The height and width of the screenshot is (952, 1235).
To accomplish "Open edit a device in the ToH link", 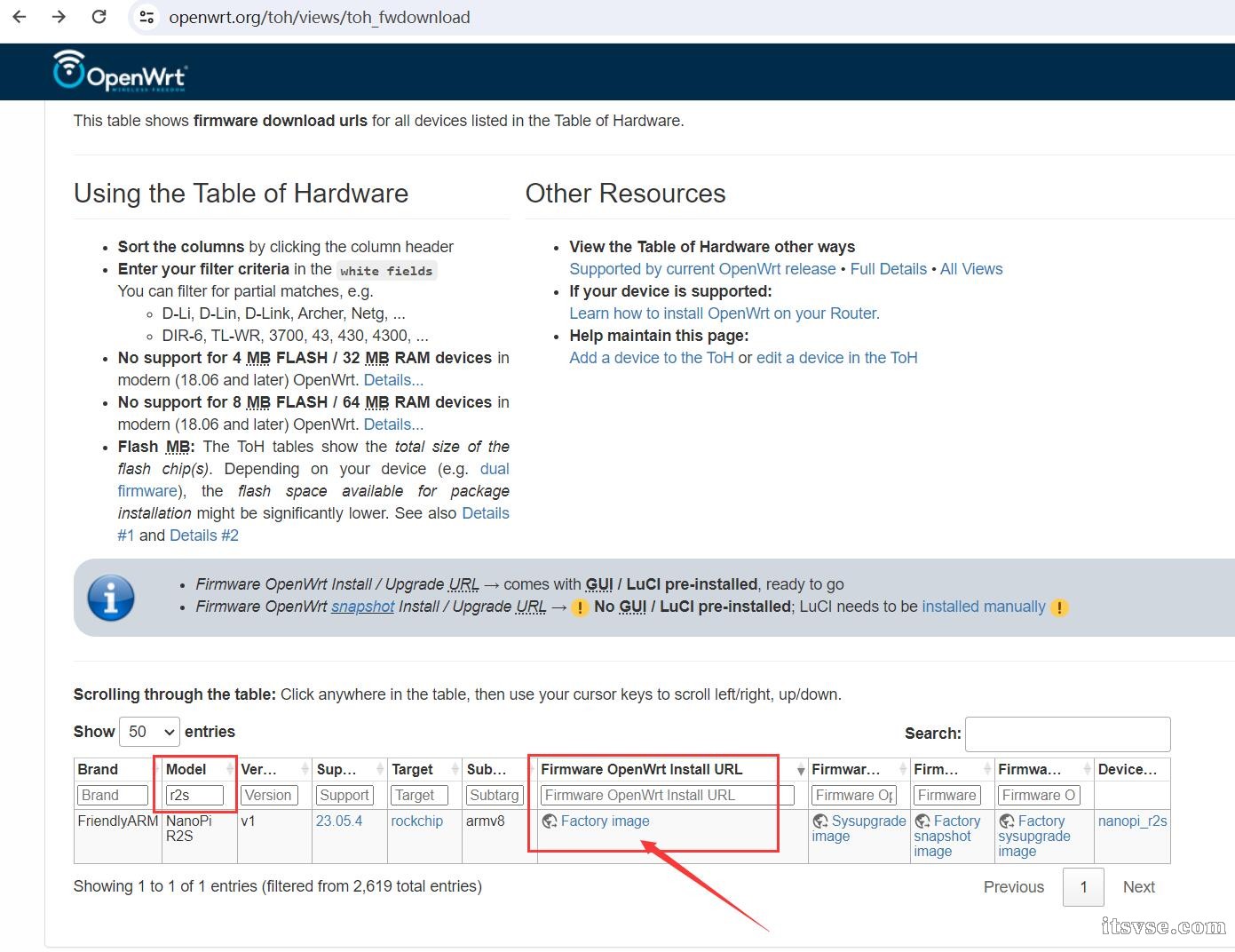I will coord(837,358).
